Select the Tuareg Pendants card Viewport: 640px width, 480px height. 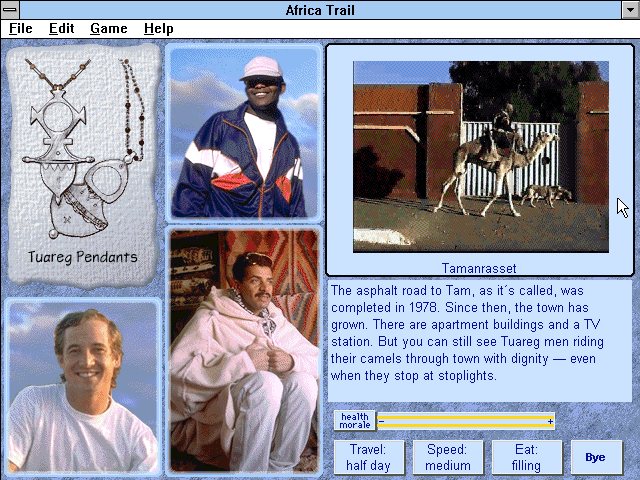(x=83, y=166)
